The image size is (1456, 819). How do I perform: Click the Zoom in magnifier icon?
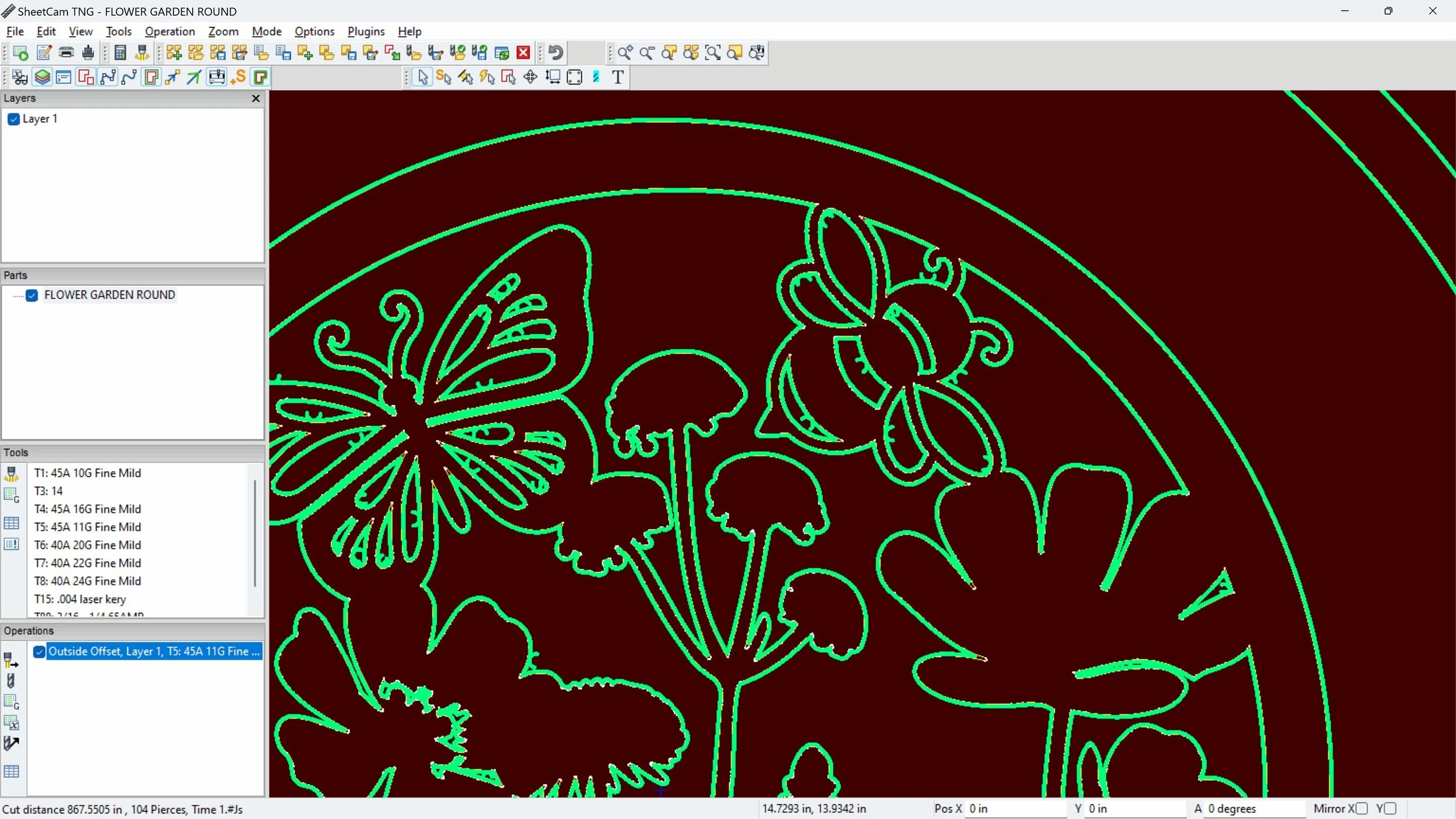coord(625,53)
